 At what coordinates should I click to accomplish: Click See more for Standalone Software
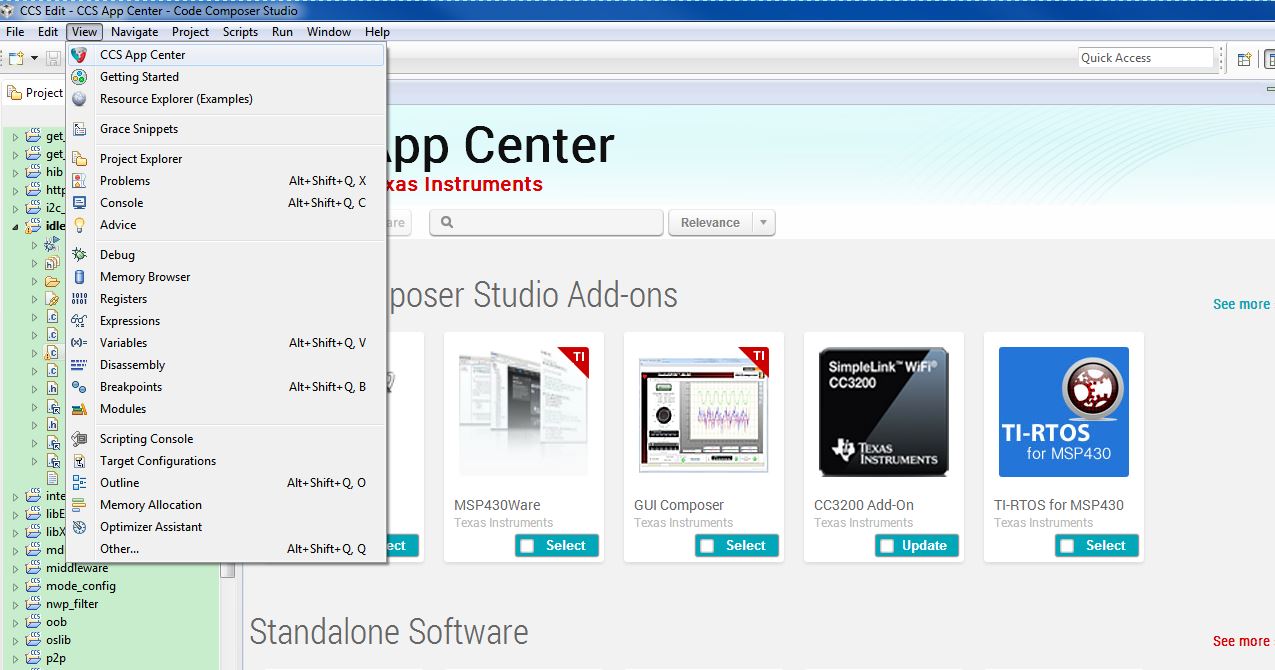coord(1241,641)
